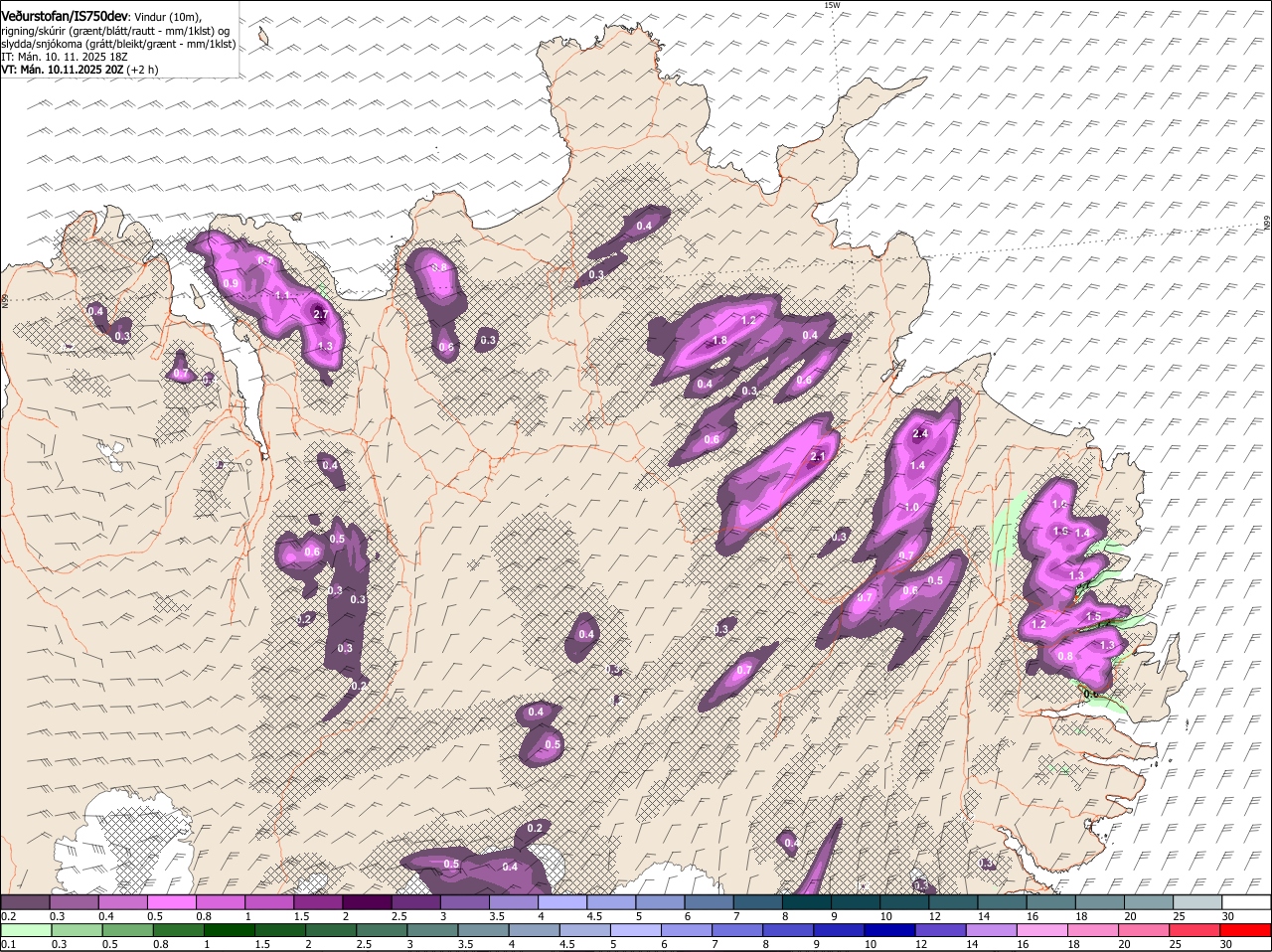1272x952 pixels.
Task: Click the 12 label on the lower legend
Action: click(920, 944)
